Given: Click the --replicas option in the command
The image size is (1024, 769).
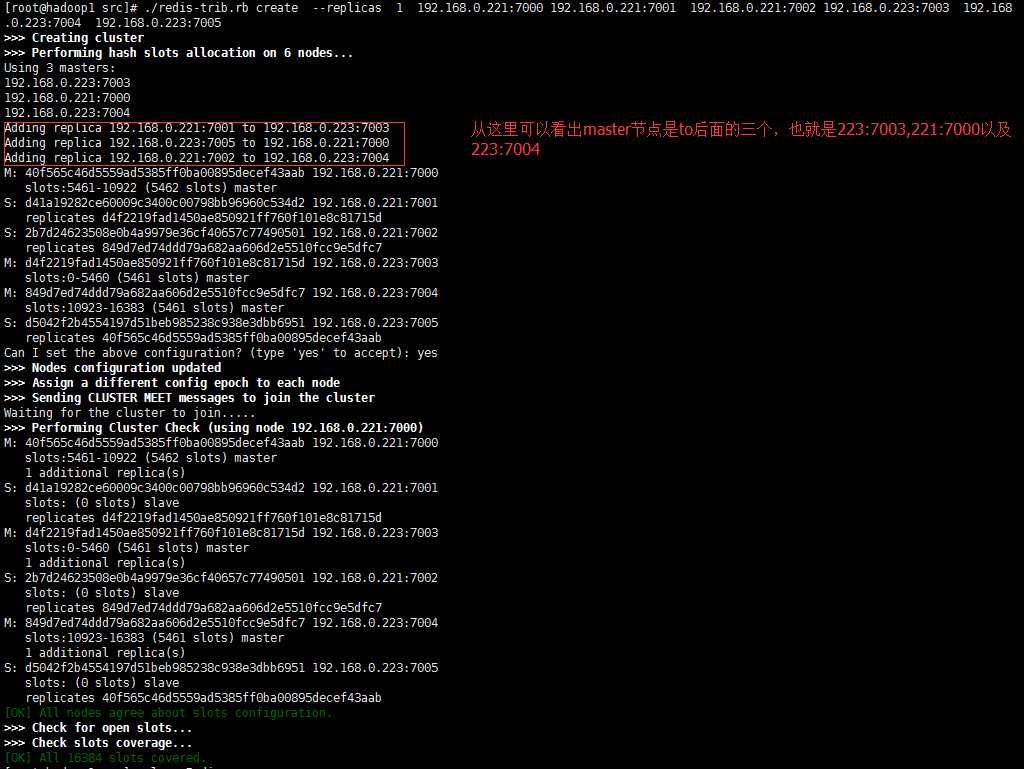Looking at the screenshot, I should pyautogui.click(x=347, y=8).
